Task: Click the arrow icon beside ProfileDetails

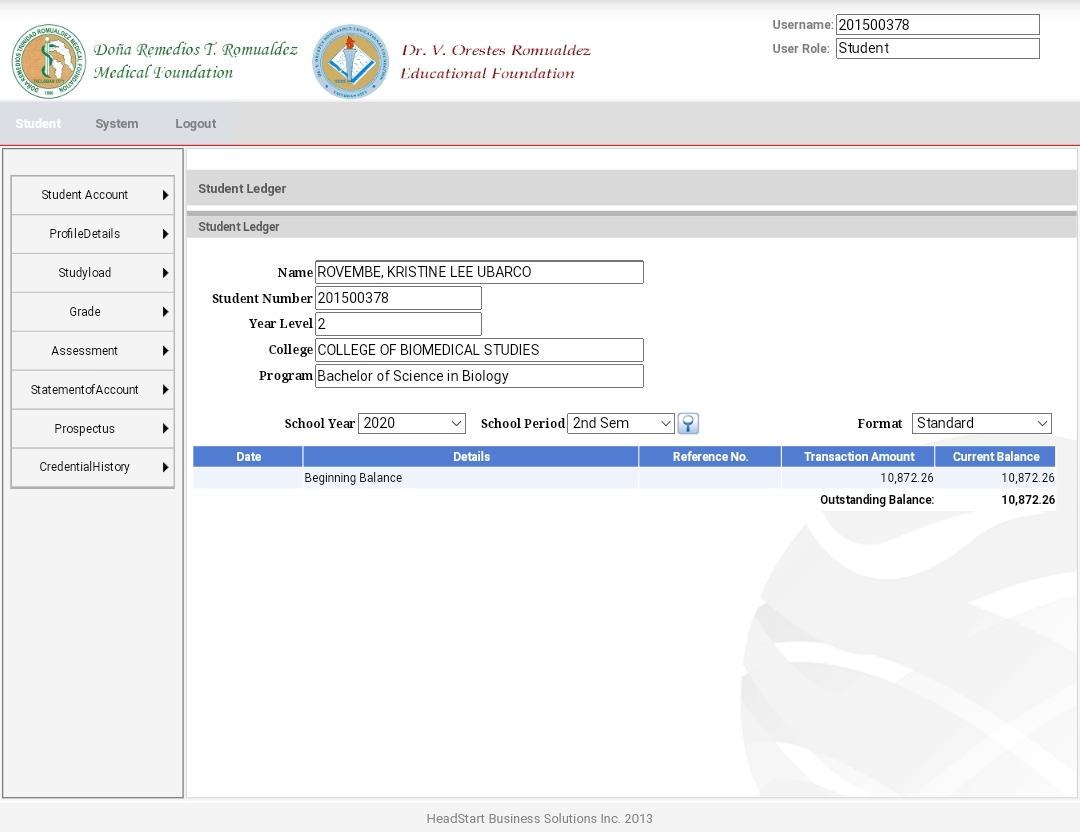Action: (x=165, y=234)
